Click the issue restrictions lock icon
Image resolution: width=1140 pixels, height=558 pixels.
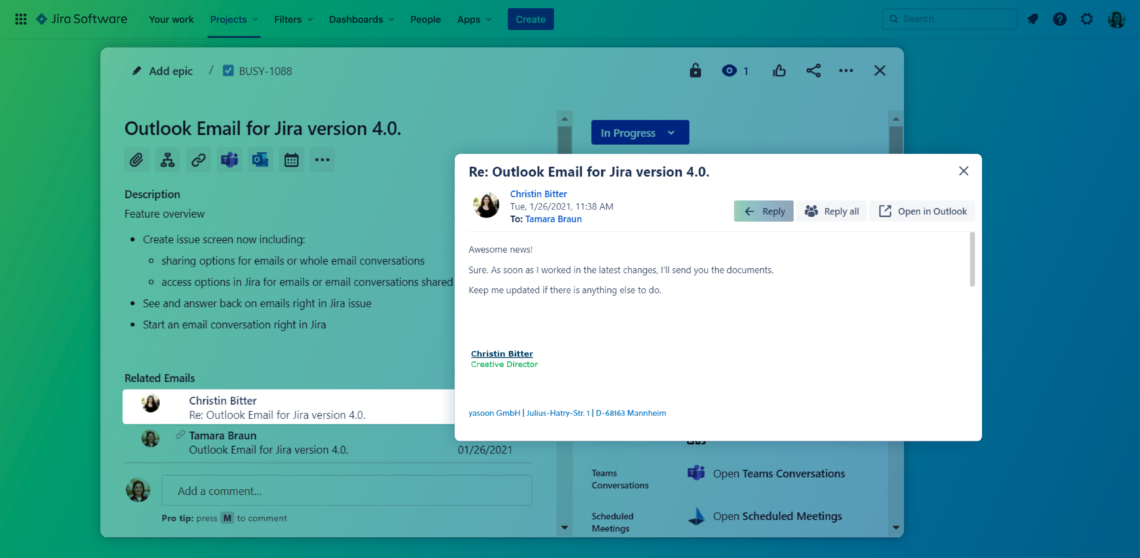(x=695, y=71)
